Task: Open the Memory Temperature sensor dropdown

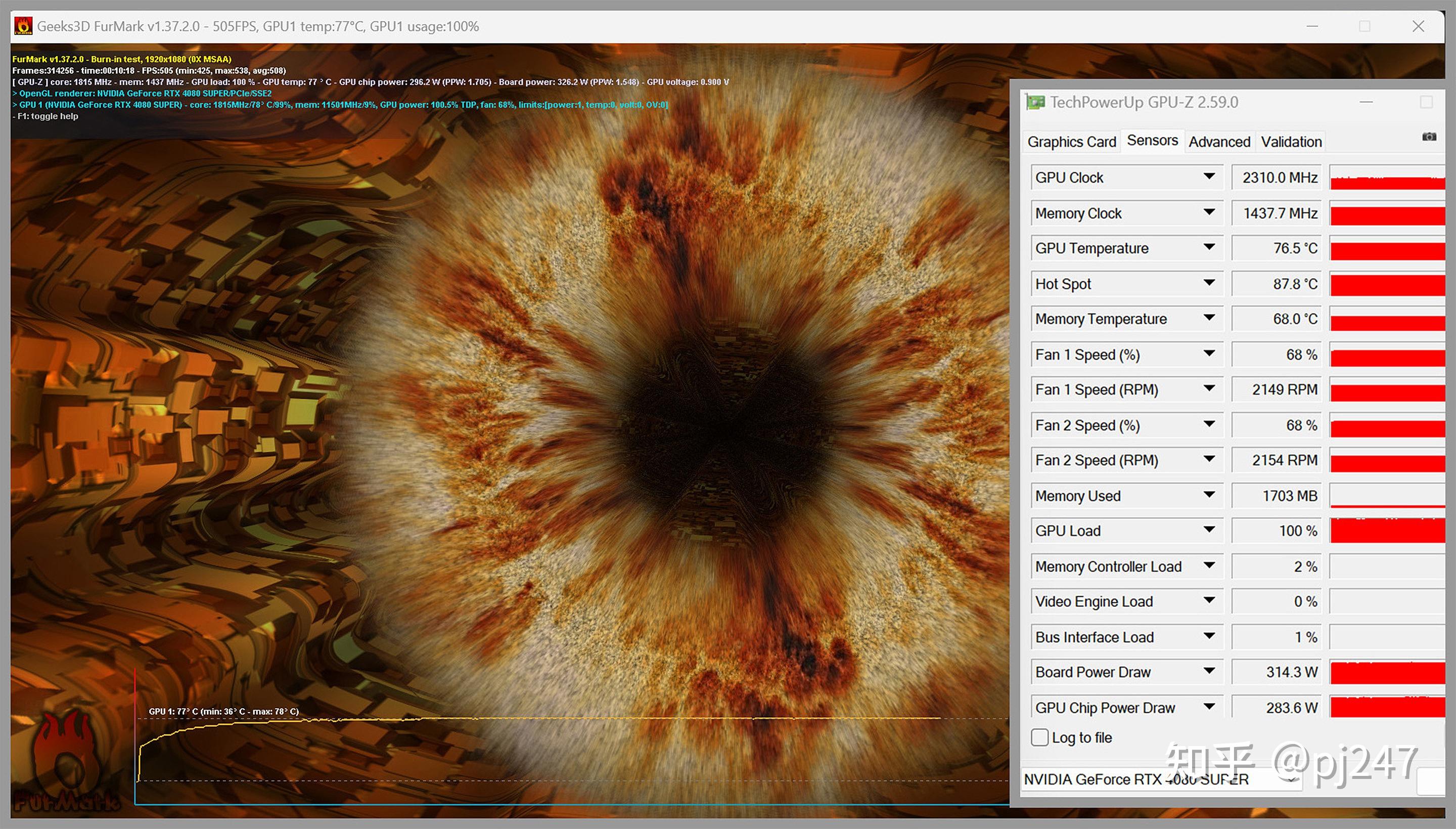Action: click(1209, 318)
